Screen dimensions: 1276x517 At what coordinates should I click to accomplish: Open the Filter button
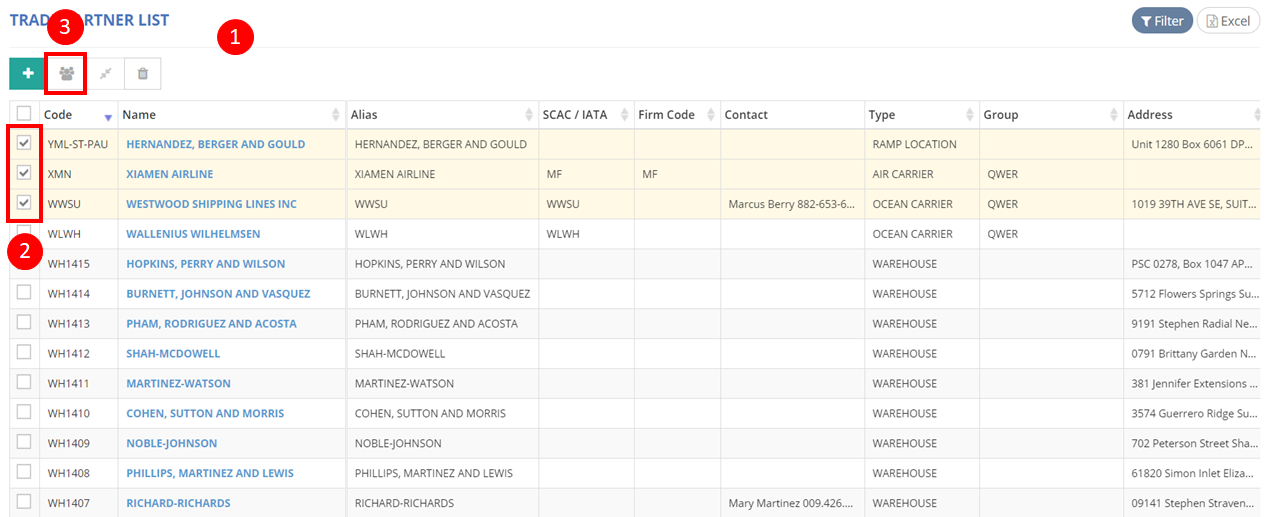coord(1161,21)
